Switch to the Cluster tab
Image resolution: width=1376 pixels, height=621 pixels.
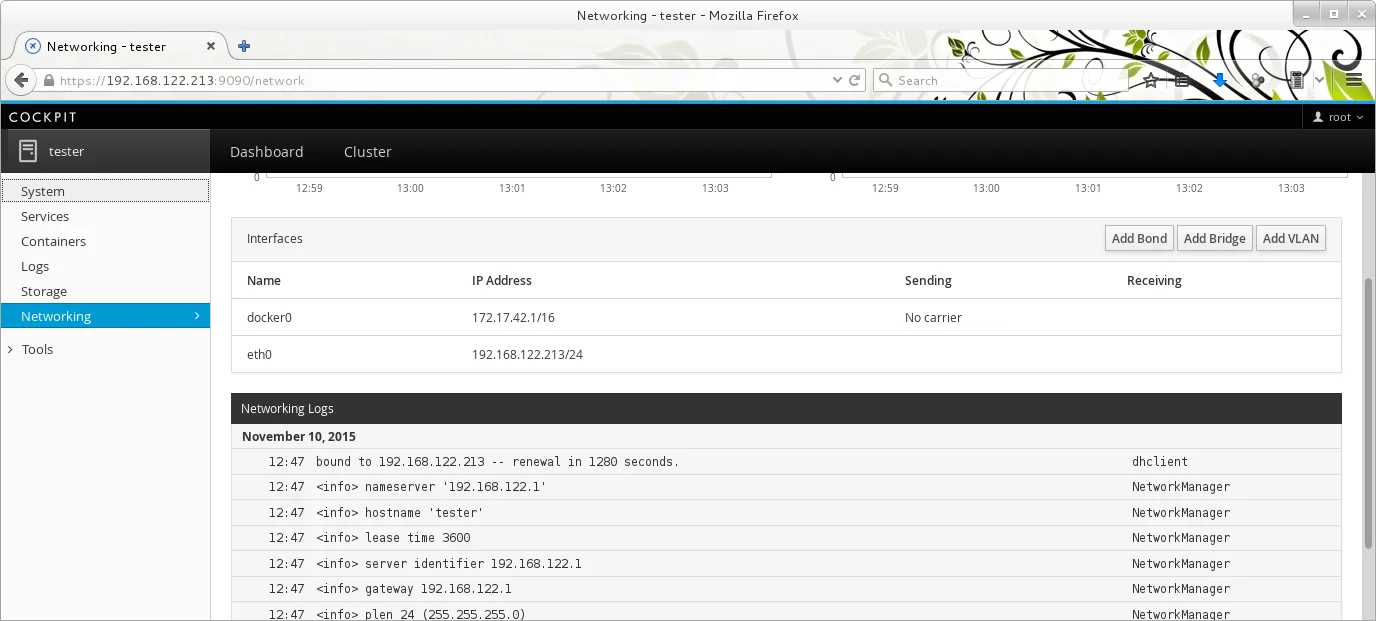click(367, 152)
